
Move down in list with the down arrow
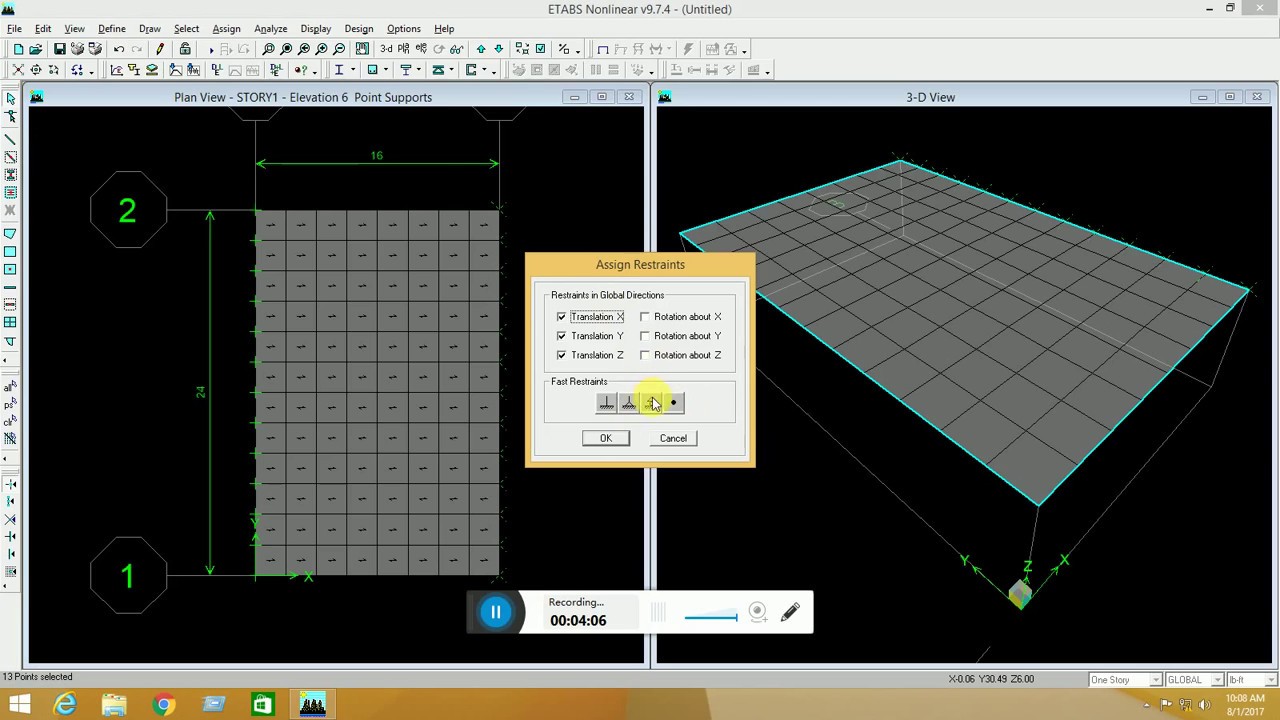coord(499,49)
